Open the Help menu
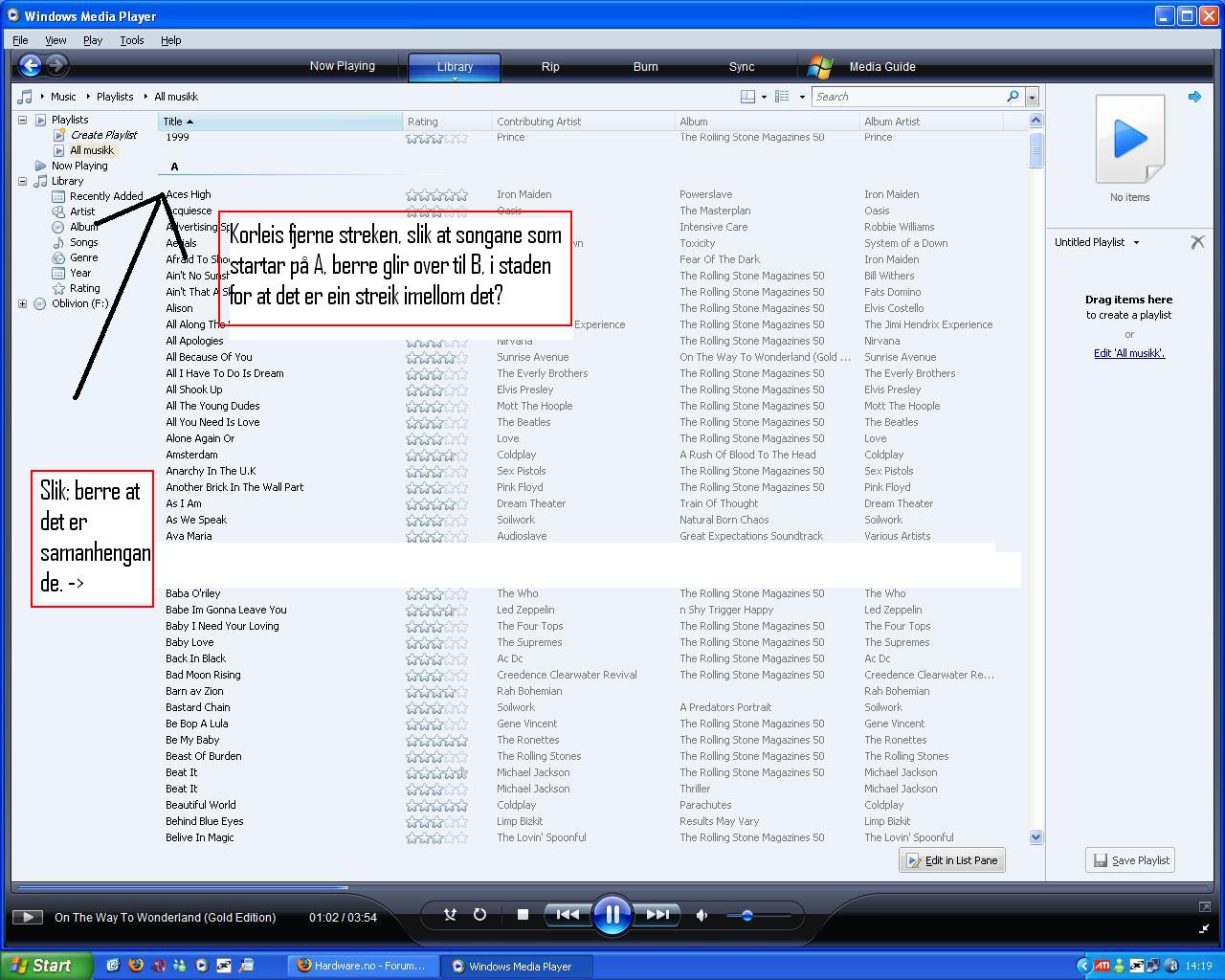Viewport: 1225px width, 980px height. (x=171, y=40)
